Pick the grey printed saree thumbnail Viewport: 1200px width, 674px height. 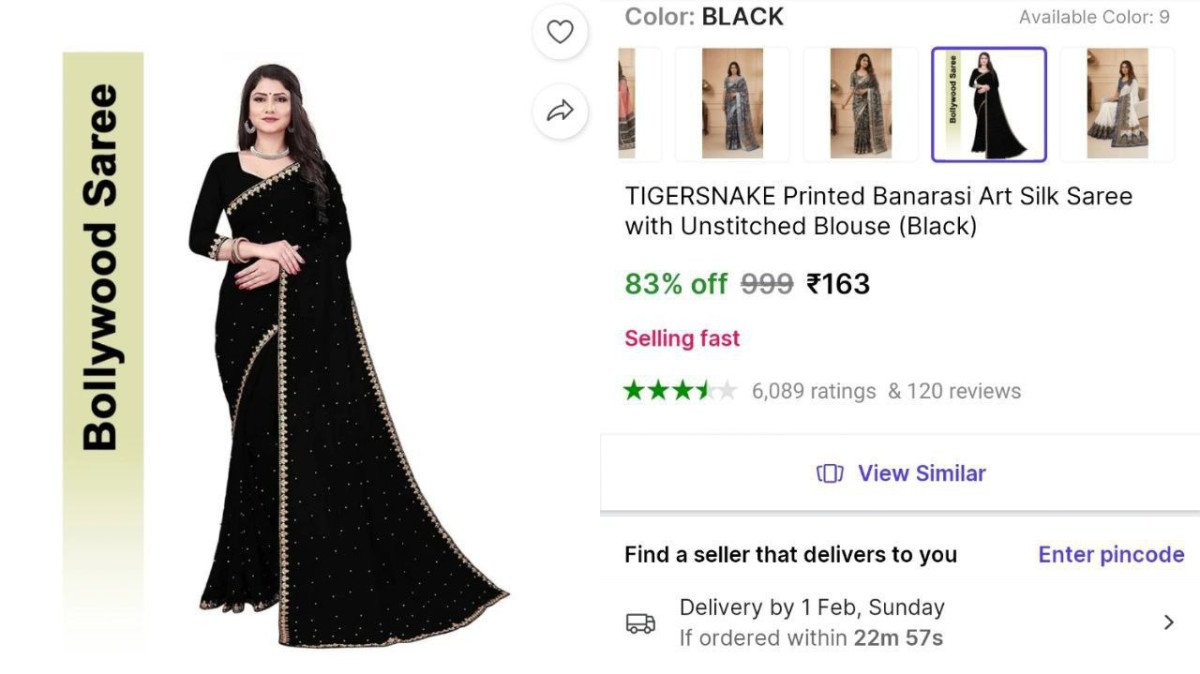tap(860, 104)
